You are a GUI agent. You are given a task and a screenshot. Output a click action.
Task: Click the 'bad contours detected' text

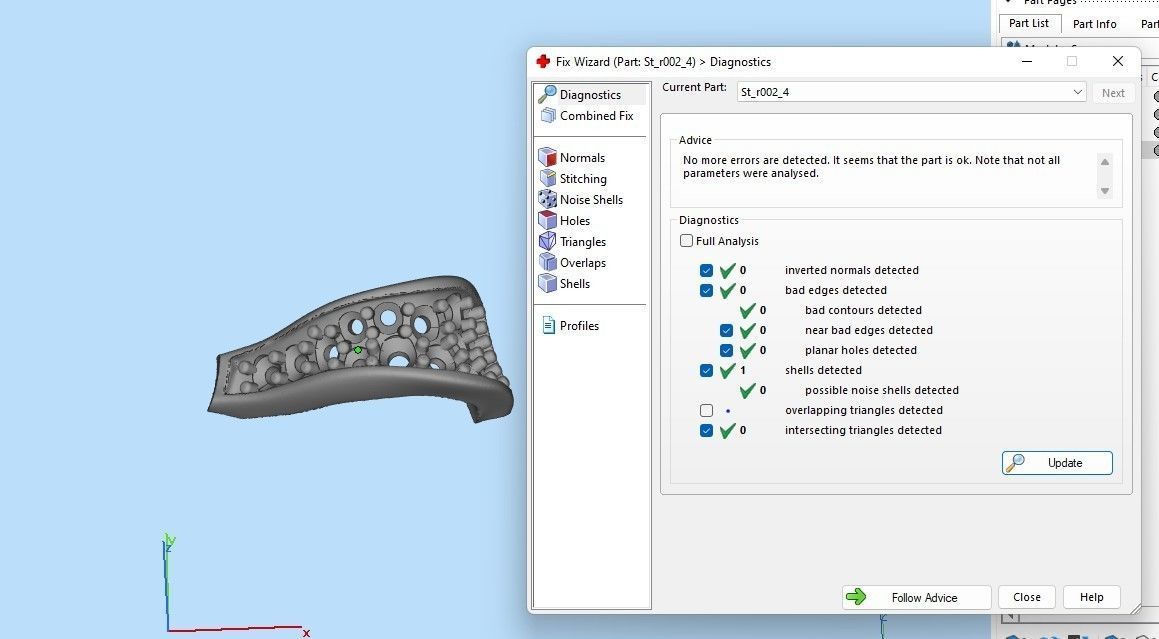point(863,310)
